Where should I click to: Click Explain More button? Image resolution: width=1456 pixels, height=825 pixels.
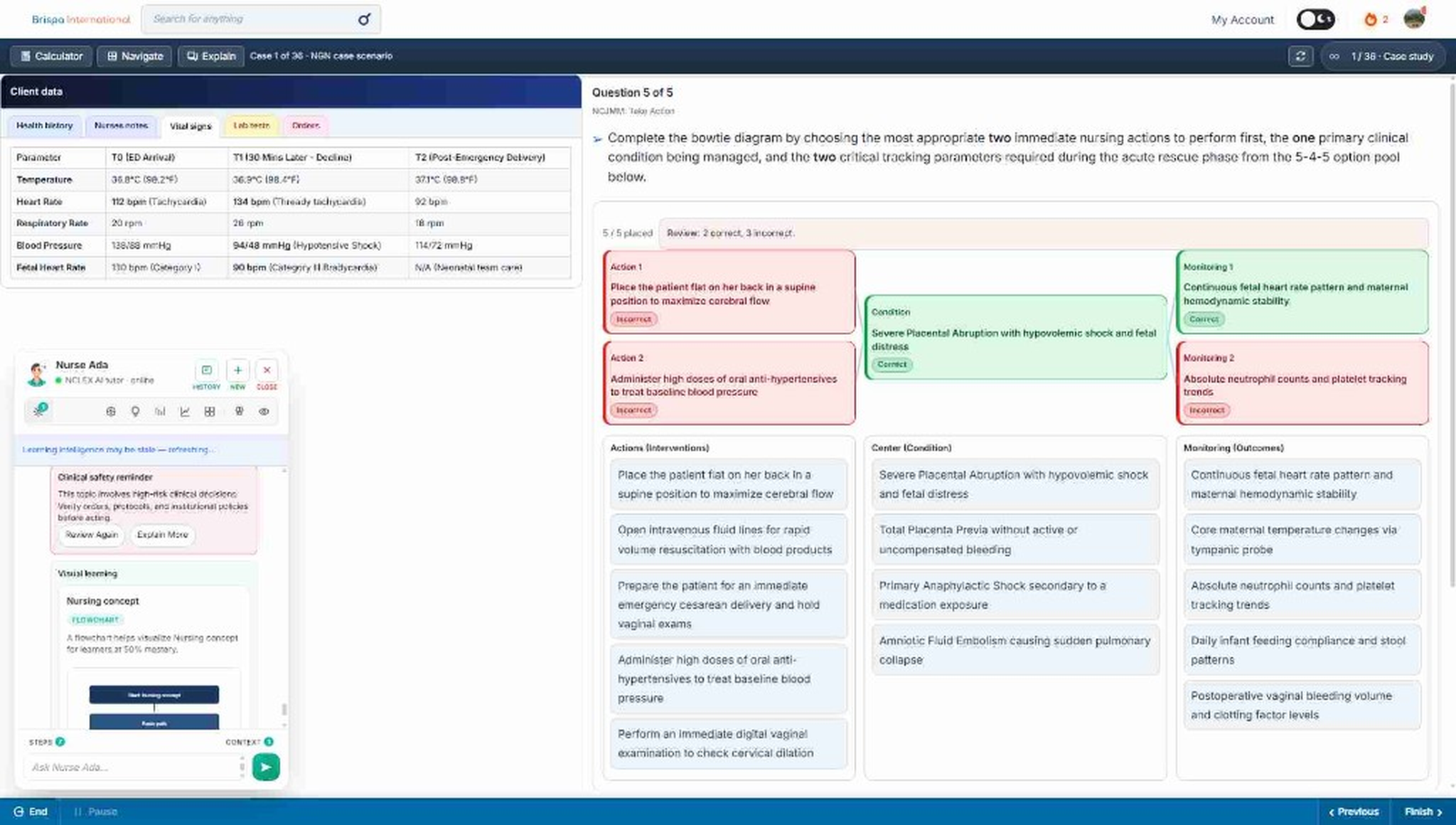pos(162,535)
